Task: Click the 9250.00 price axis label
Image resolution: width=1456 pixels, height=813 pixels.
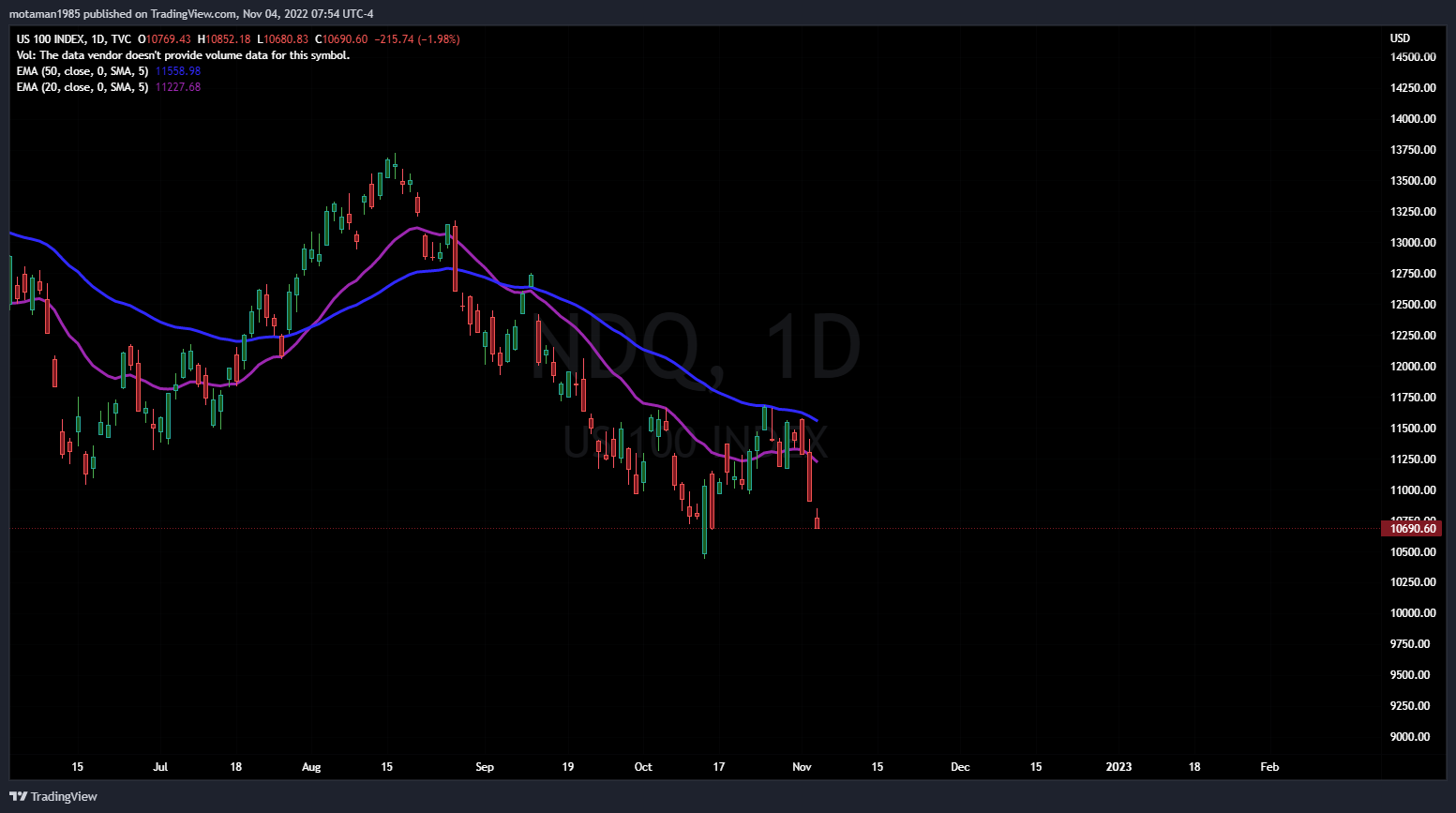Action: coord(1410,706)
